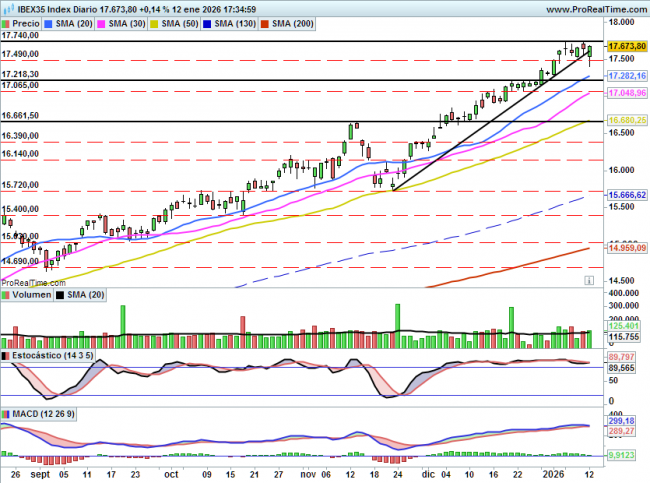Screen dimensions: 650x483
Task: Click the level label 16.390,00
Action: 20,136
